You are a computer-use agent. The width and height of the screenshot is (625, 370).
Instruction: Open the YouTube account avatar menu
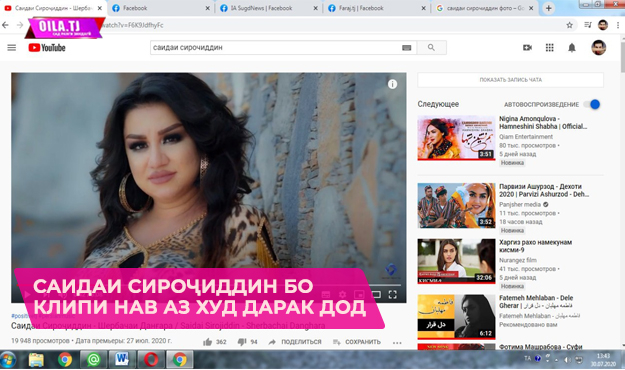[x=598, y=47]
